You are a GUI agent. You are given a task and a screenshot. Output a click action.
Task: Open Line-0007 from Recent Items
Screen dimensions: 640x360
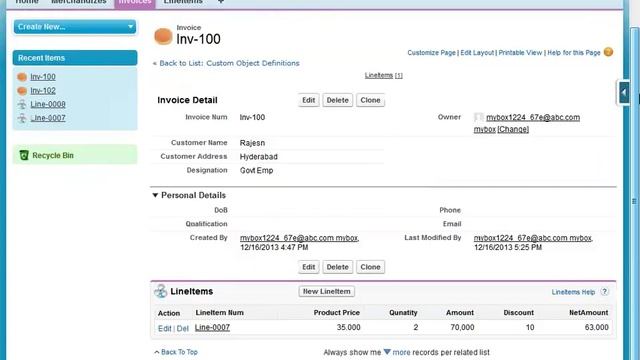click(x=48, y=118)
